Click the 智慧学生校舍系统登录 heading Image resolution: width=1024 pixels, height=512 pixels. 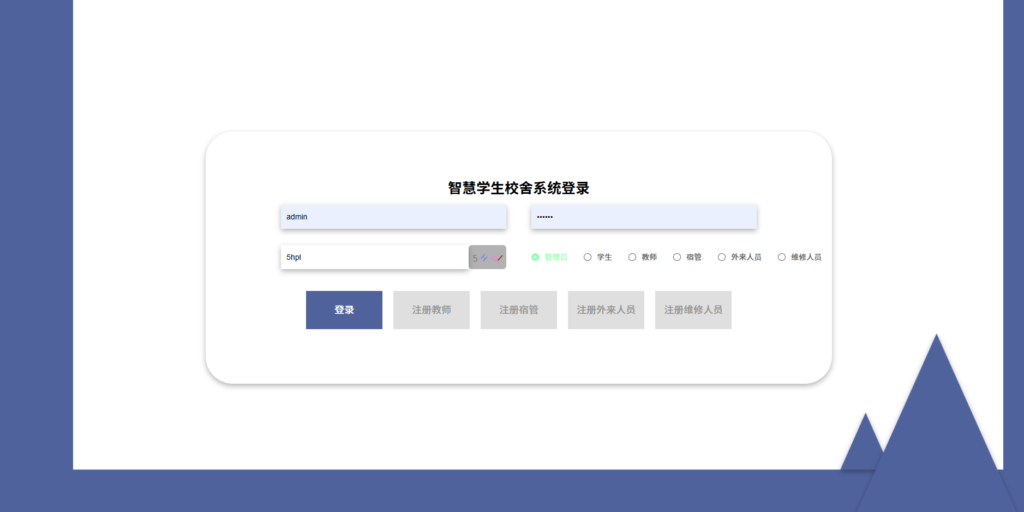pyautogui.click(x=519, y=188)
